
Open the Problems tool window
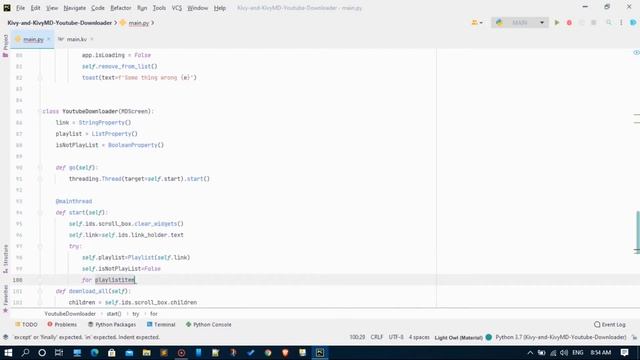click(62, 324)
